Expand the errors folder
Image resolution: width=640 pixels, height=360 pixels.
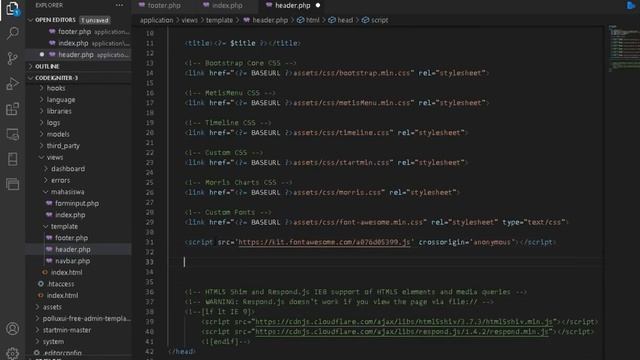click(x=60, y=180)
